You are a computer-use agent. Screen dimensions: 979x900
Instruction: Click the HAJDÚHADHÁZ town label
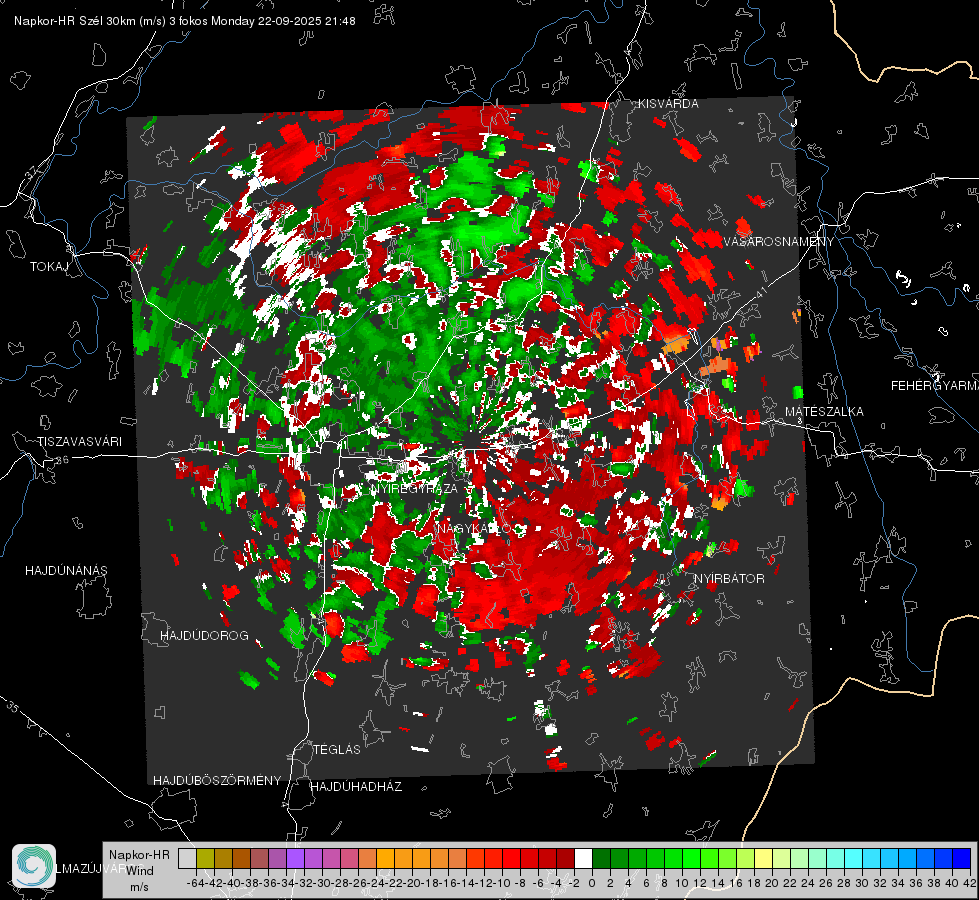[x=356, y=786]
